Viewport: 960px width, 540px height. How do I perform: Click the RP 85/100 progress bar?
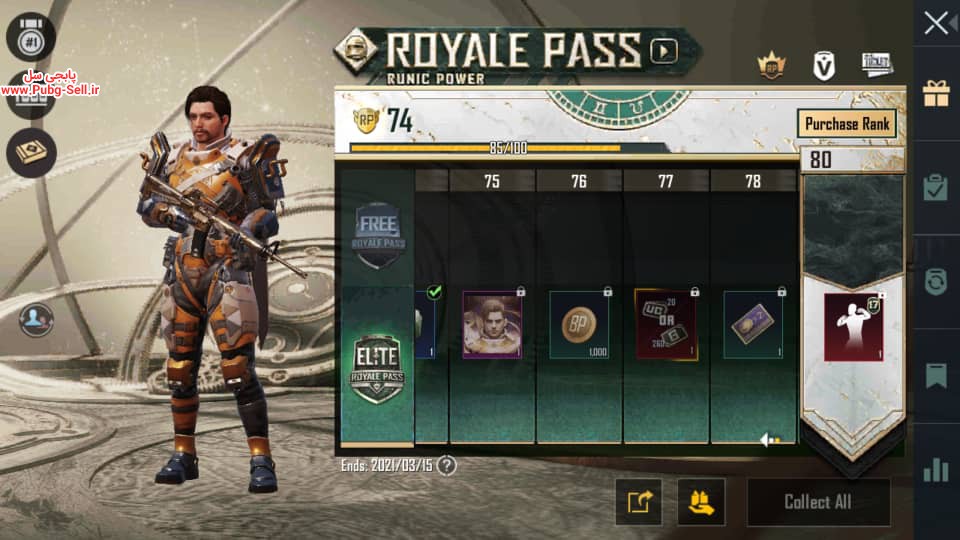click(x=508, y=148)
